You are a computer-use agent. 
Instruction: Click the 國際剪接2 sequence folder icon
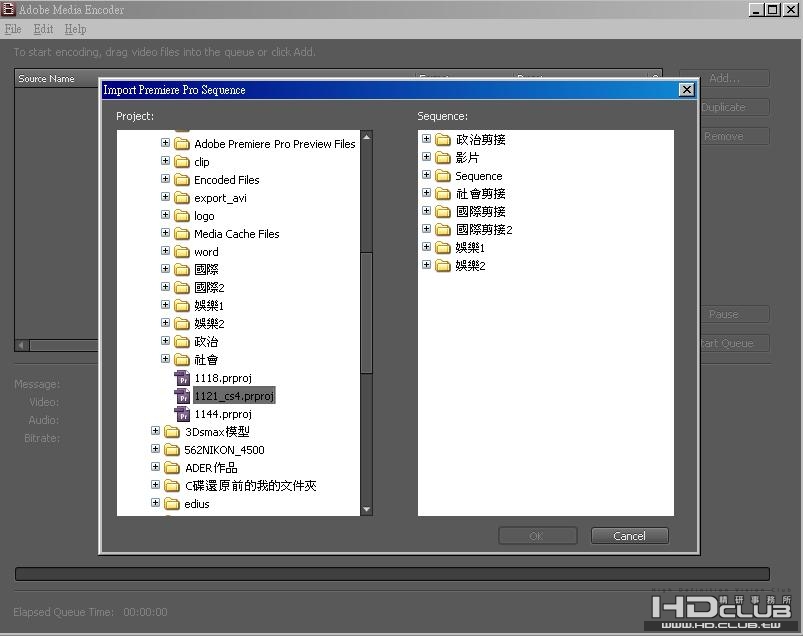point(443,229)
